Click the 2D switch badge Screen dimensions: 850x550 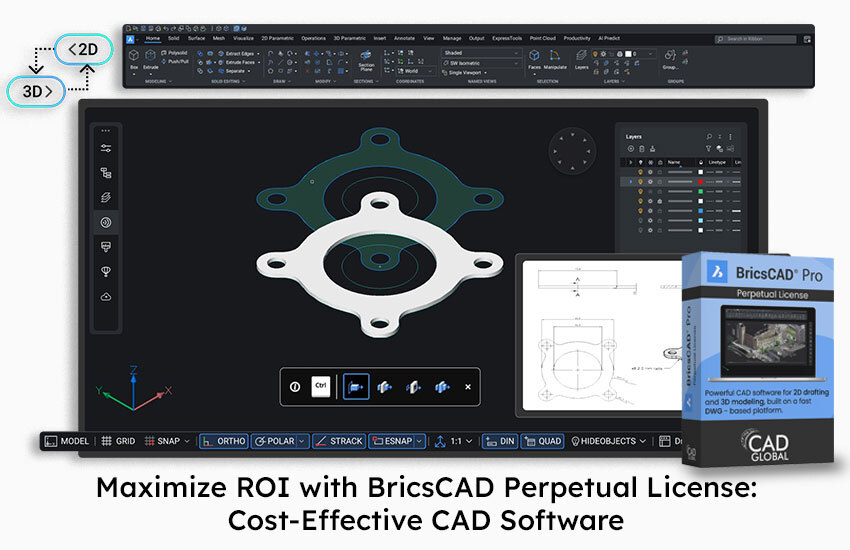[83, 50]
